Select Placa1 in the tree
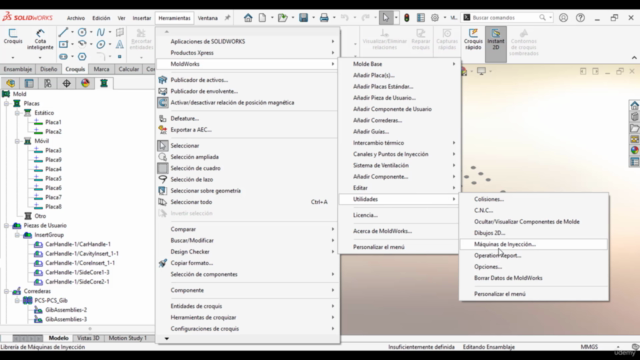 pos(53,122)
